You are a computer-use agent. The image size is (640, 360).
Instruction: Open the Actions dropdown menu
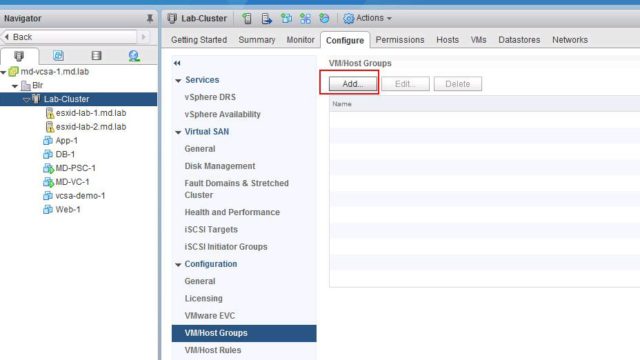pyautogui.click(x=373, y=18)
